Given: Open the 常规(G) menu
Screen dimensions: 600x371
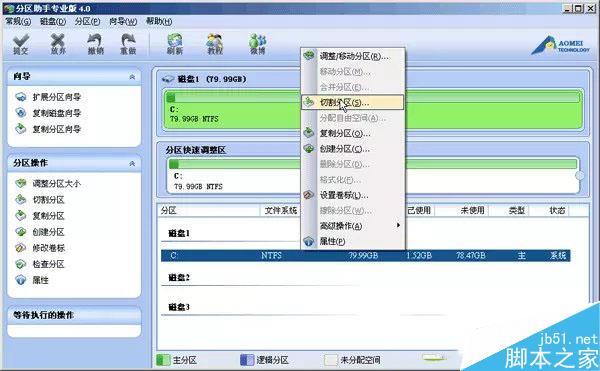Looking at the screenshot, I should pos(18,21).
